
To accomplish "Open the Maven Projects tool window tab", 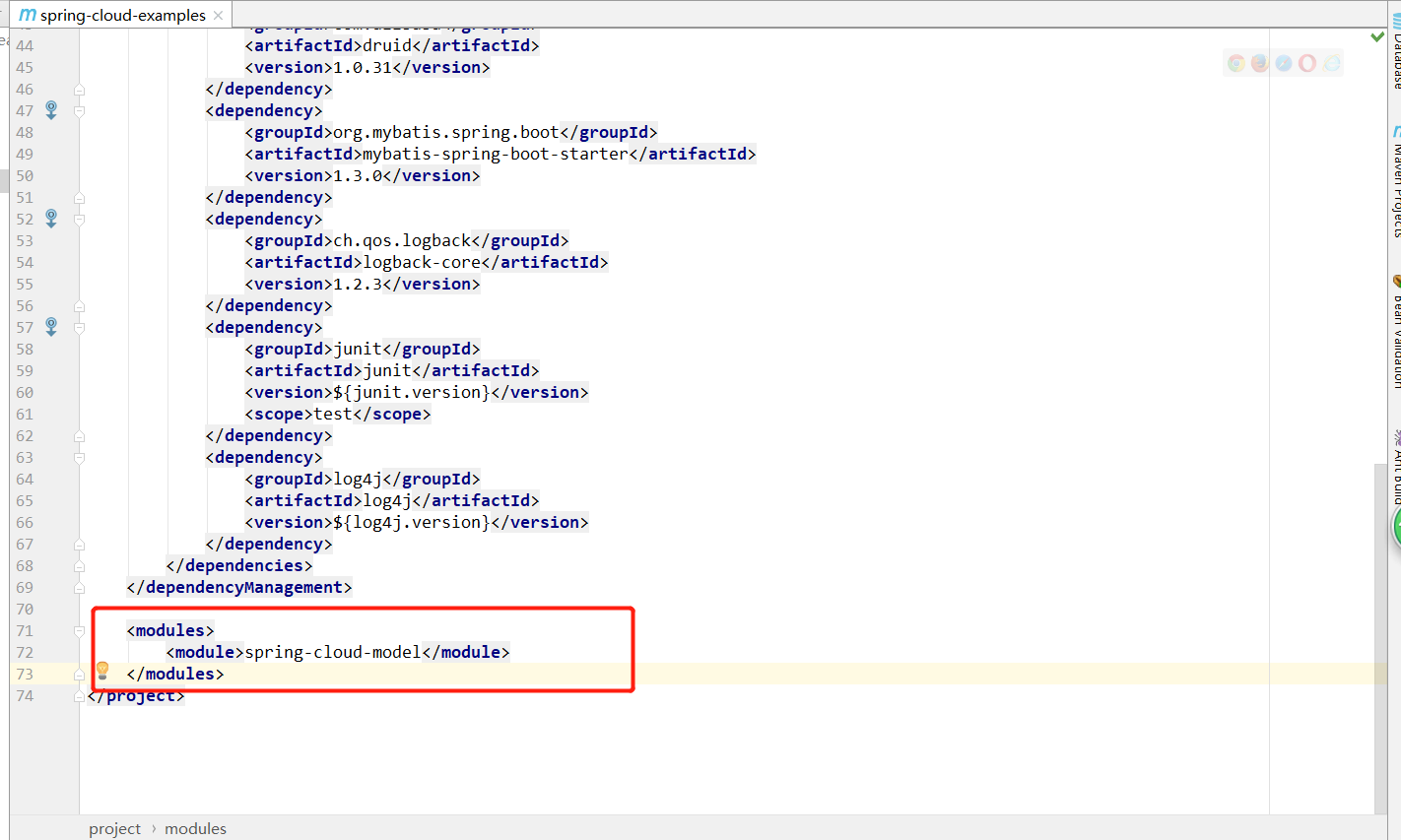I will (x=1395, y=182).
